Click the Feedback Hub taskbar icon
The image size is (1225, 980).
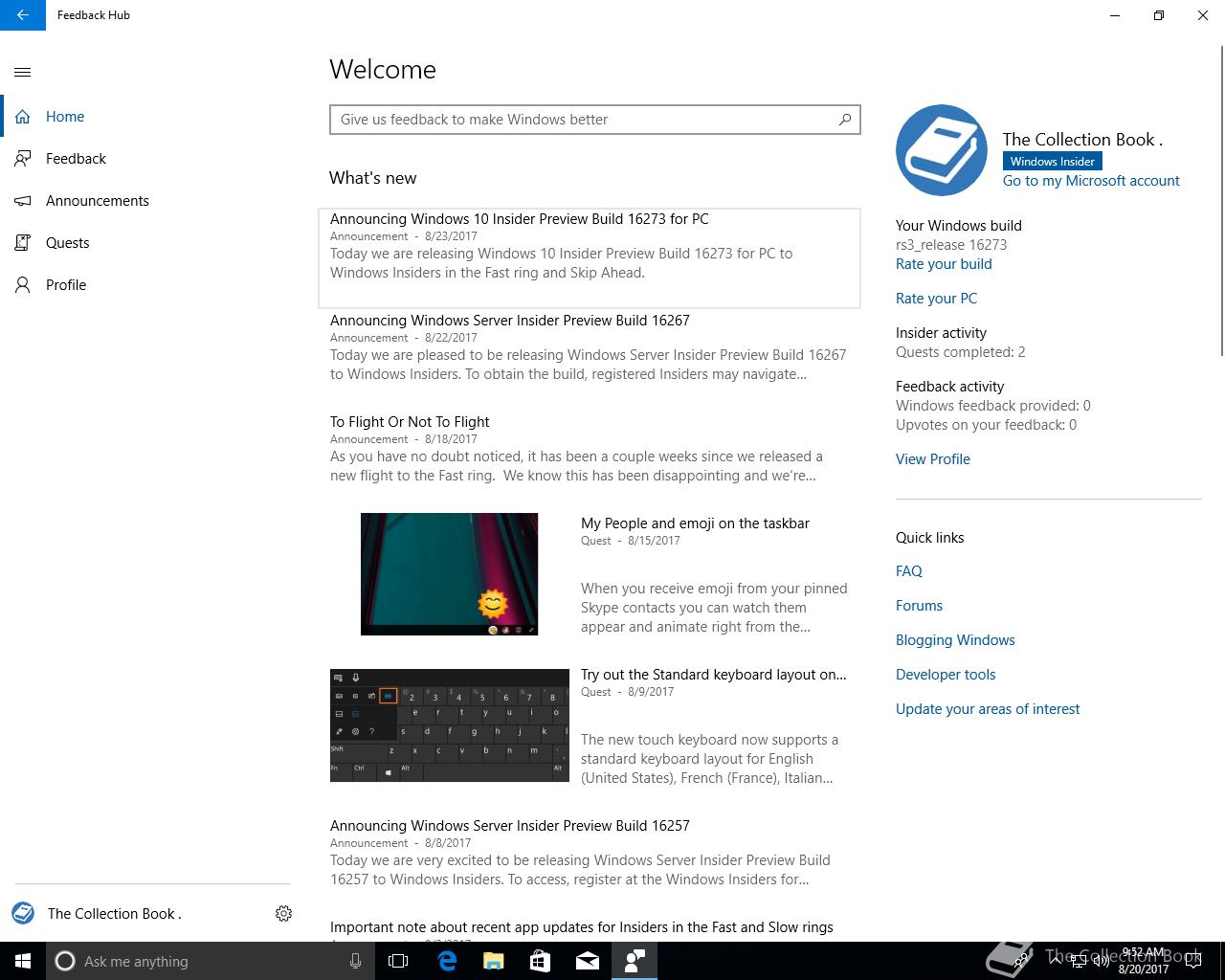[635, 961]
